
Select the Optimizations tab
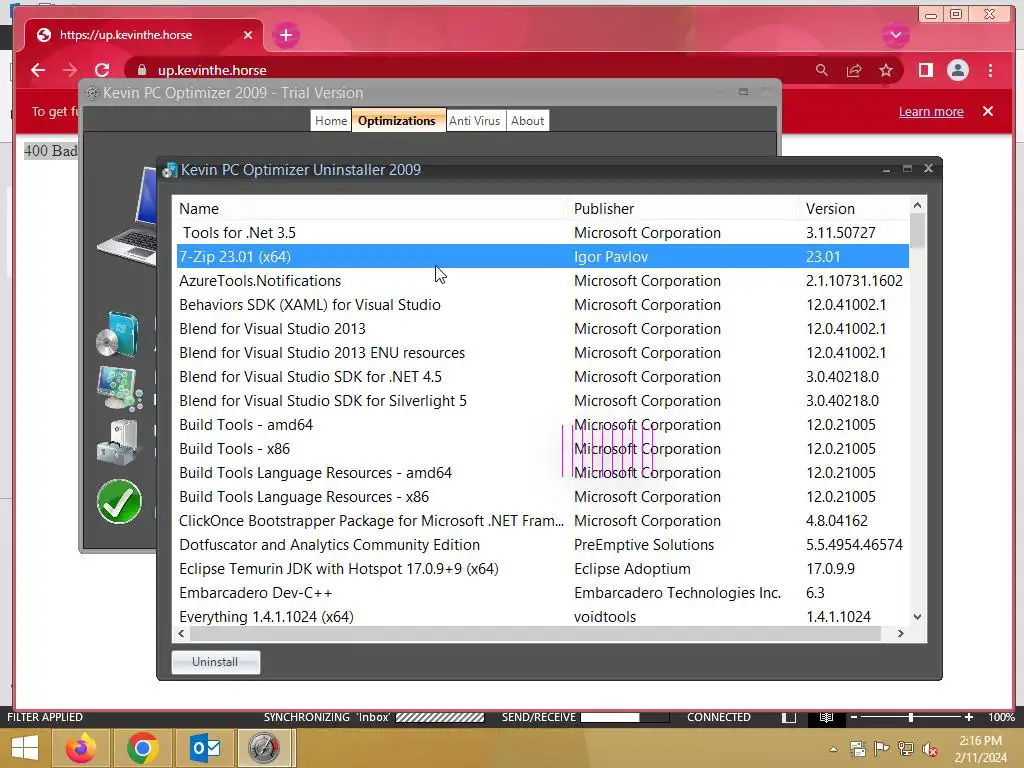point(396,121)
